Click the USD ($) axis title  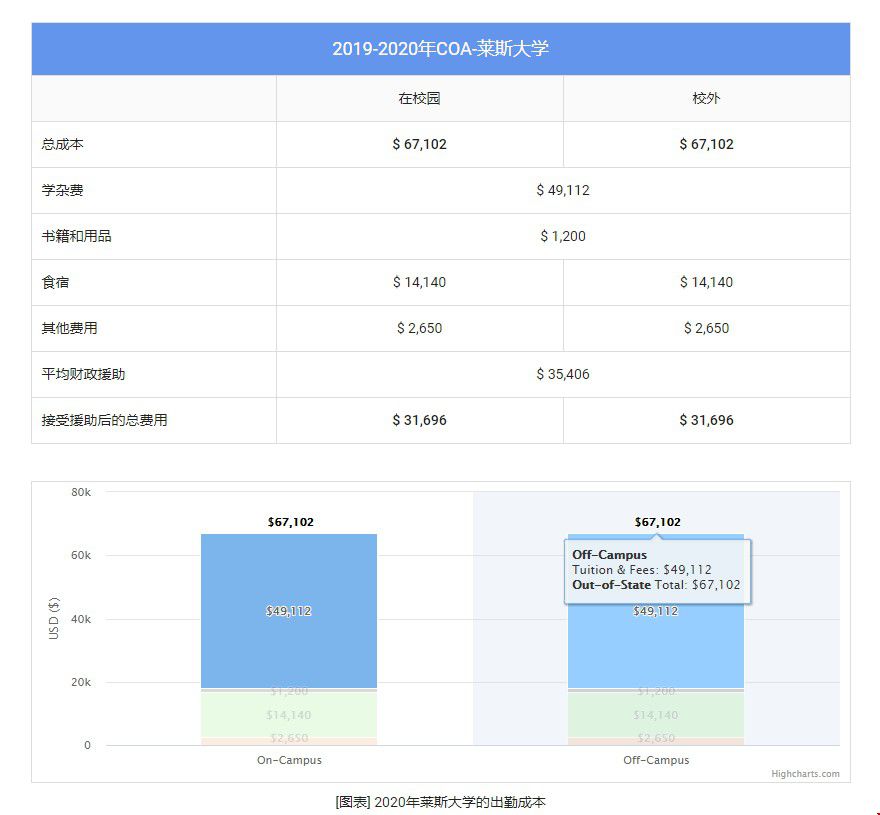(x=54, y=619)
